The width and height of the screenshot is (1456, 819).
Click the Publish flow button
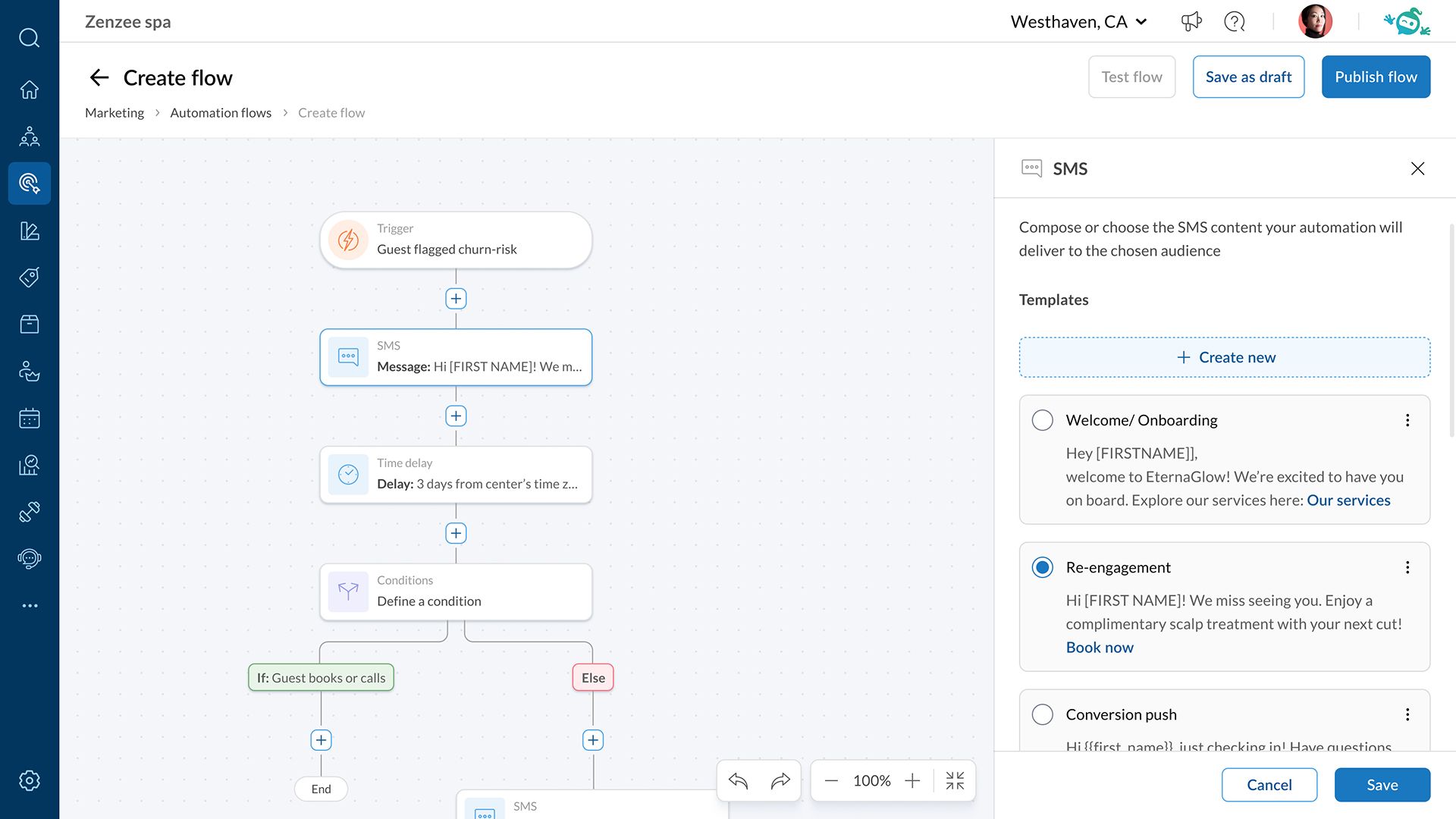[1376, 77]
